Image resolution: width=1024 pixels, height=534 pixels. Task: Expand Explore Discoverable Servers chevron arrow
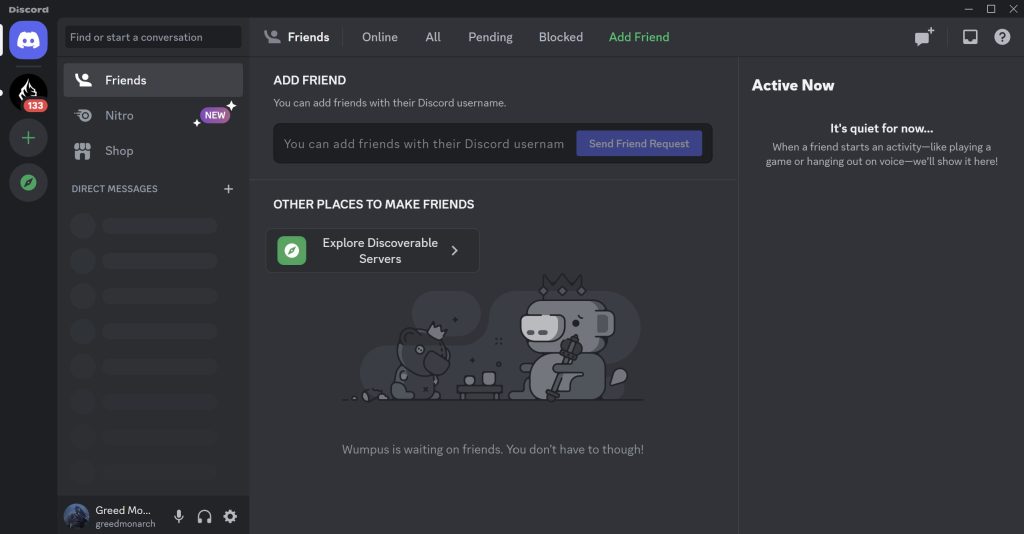pyautogui.click(x=455, y=251)
